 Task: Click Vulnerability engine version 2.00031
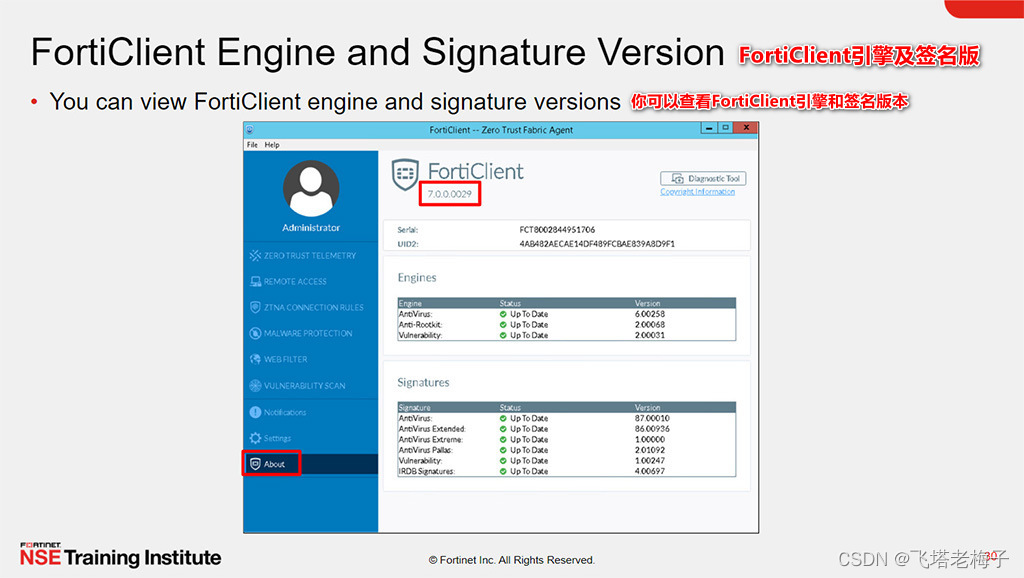point(650,335)
